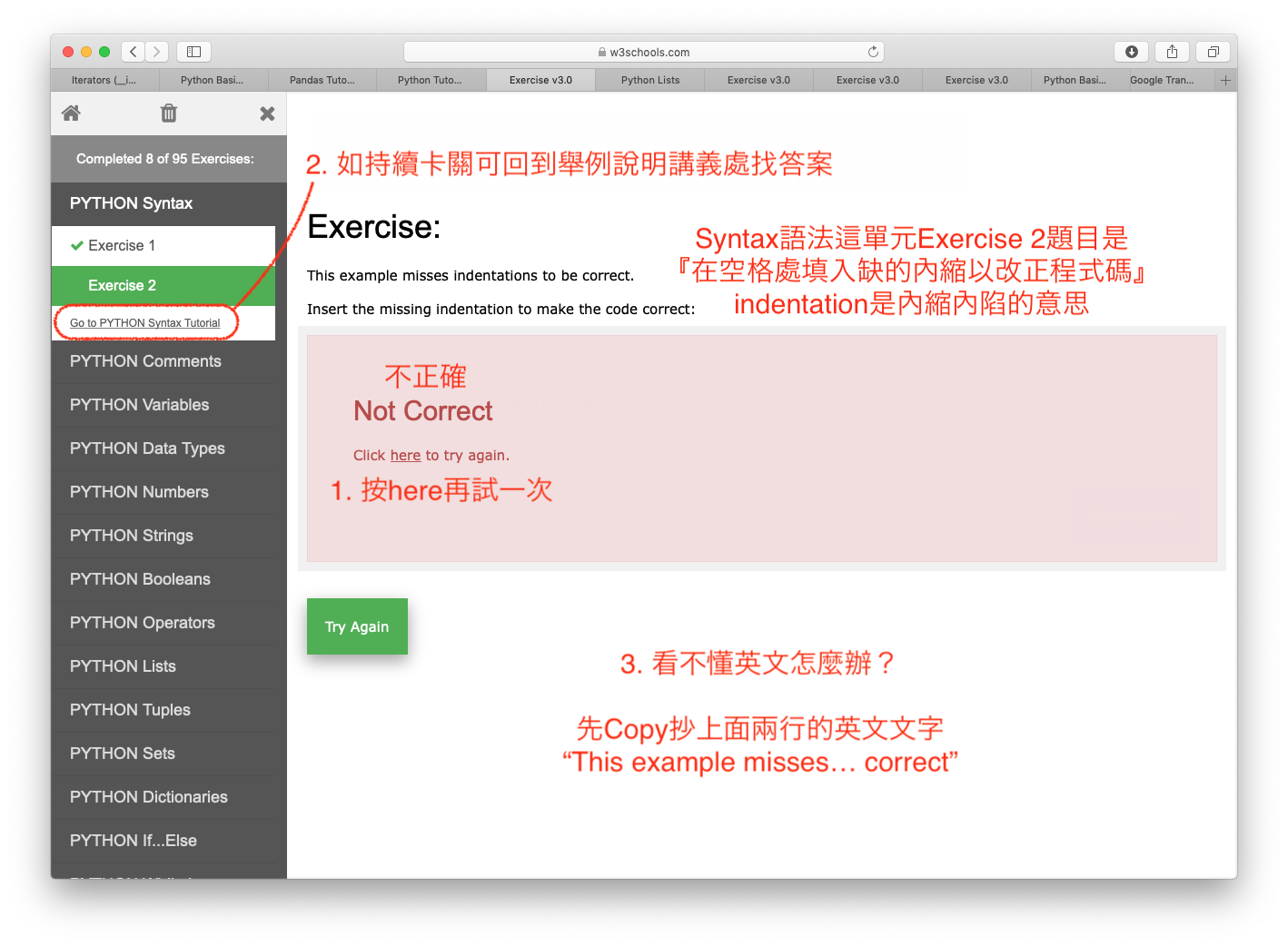Open a new tab with plus button

tap(1225, 80)
